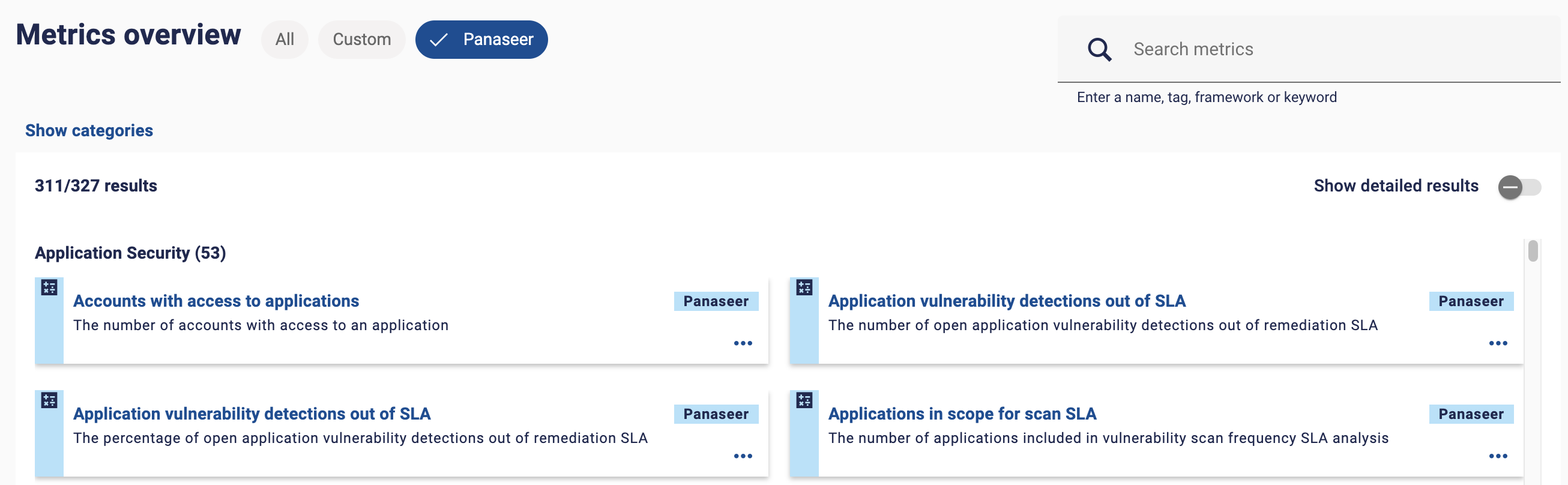Open three-dot menu on percentage out of SLA card

pos(743,456)
